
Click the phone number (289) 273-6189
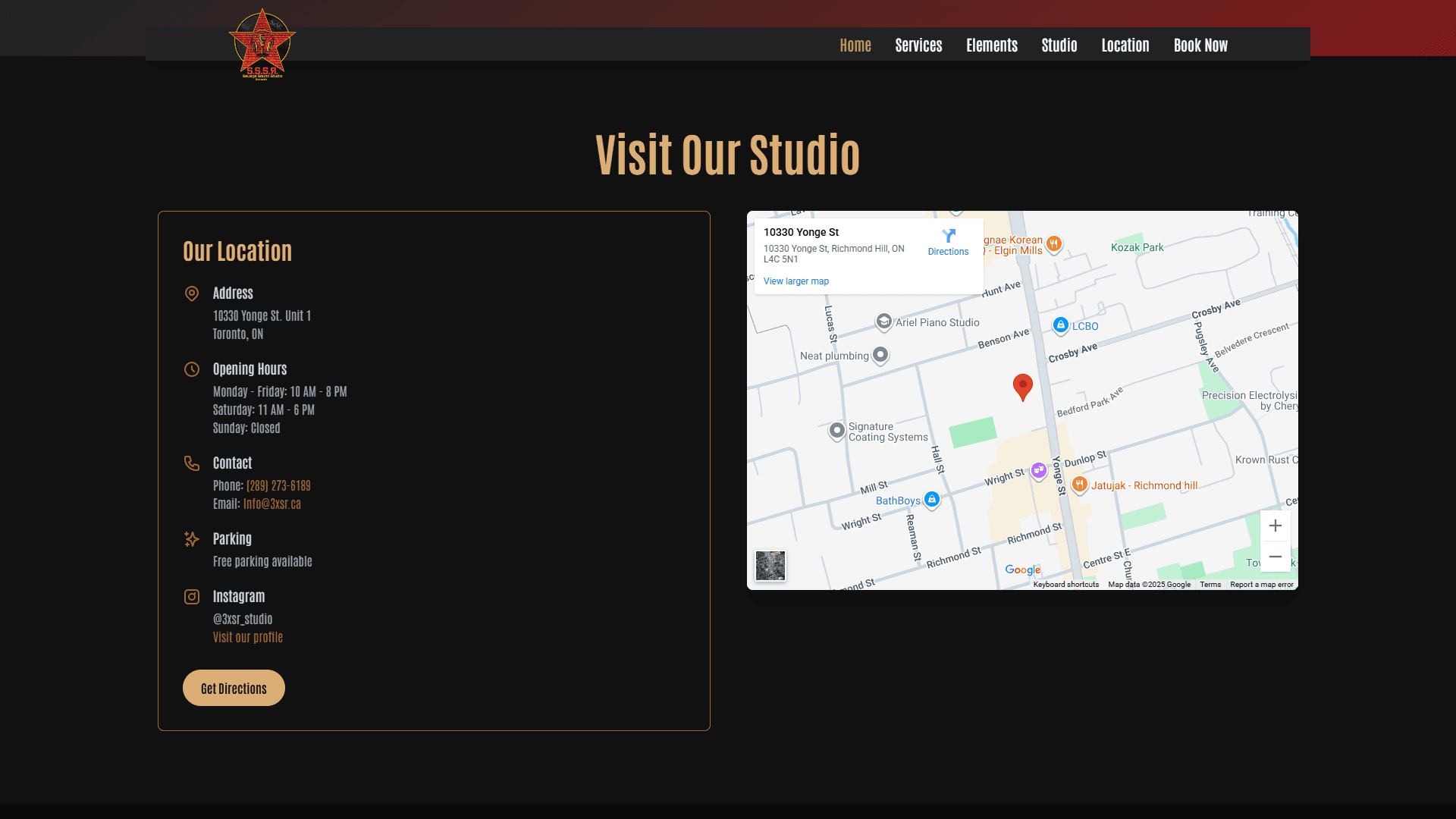(278, 485)
